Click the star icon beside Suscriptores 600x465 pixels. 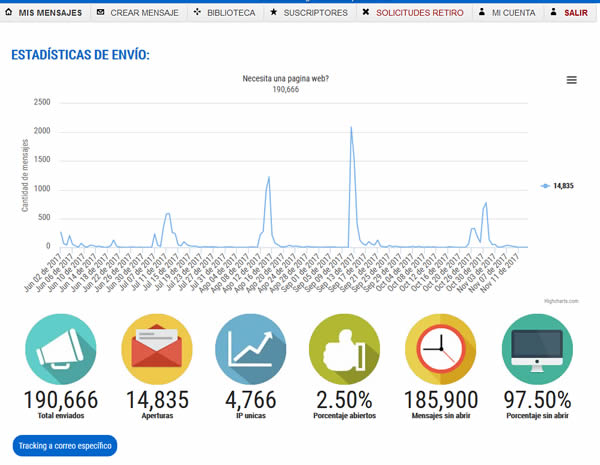[273, 12]
